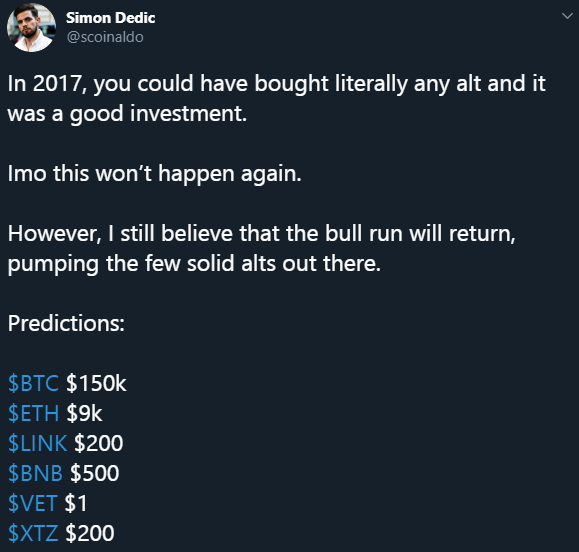Click the $150k price next to $BTC
Image resolution: width=579 pixels, height=552 pixels.
(x=96, y=383)
